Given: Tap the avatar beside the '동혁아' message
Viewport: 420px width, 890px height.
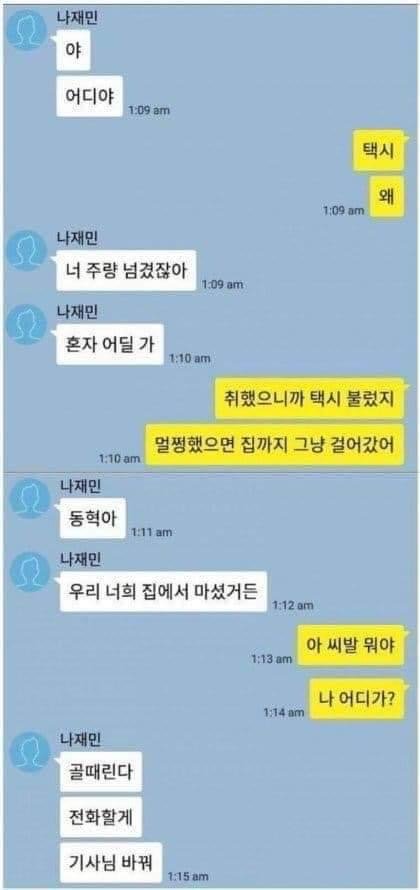Looking at the screenshot, I should [30, 498].
